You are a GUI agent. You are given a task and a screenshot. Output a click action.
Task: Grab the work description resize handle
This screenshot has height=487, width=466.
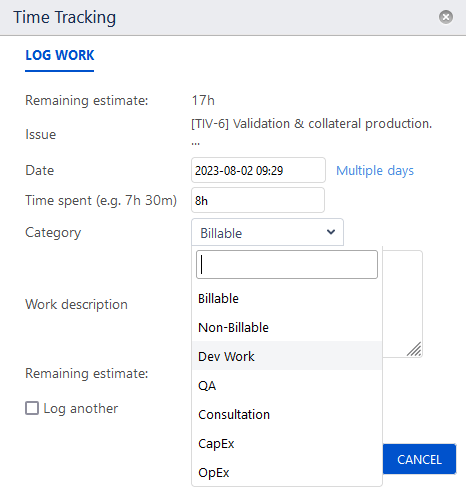click(x=414, y=349)
